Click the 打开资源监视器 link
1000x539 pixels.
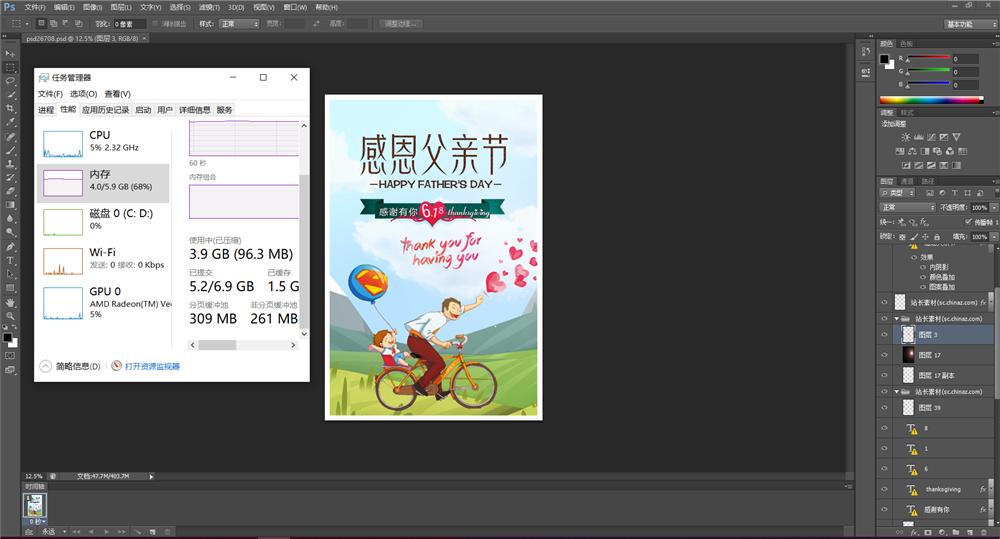pos(152,366)
